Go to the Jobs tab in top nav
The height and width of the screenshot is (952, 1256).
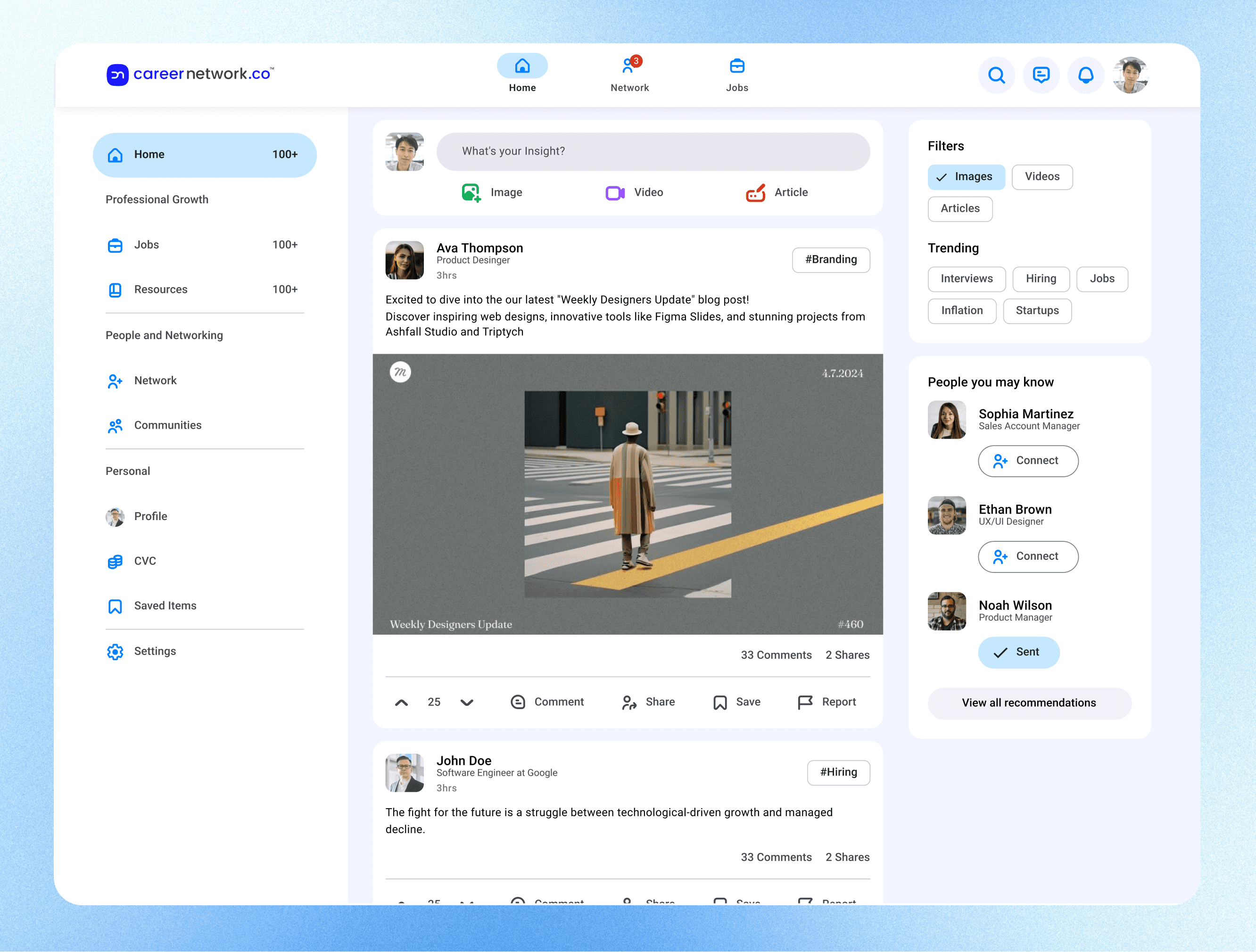(x=736, y=74)
